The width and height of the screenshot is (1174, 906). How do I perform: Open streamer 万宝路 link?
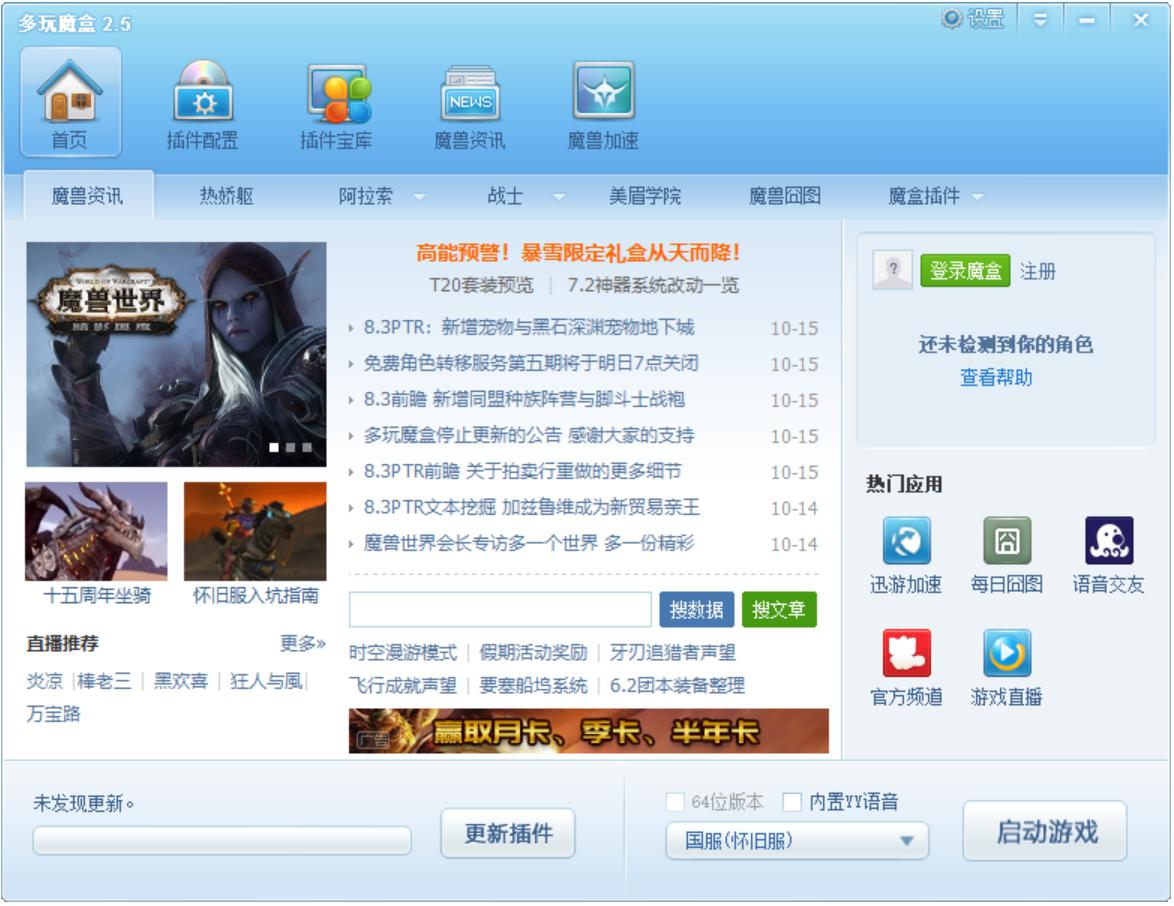pos(53,714)
